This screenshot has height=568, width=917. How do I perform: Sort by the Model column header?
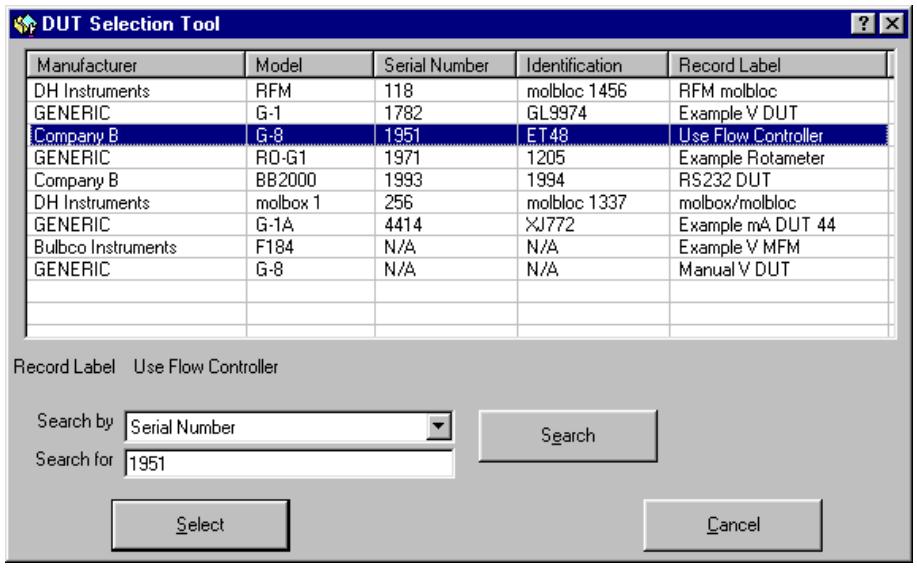point(309,65)
